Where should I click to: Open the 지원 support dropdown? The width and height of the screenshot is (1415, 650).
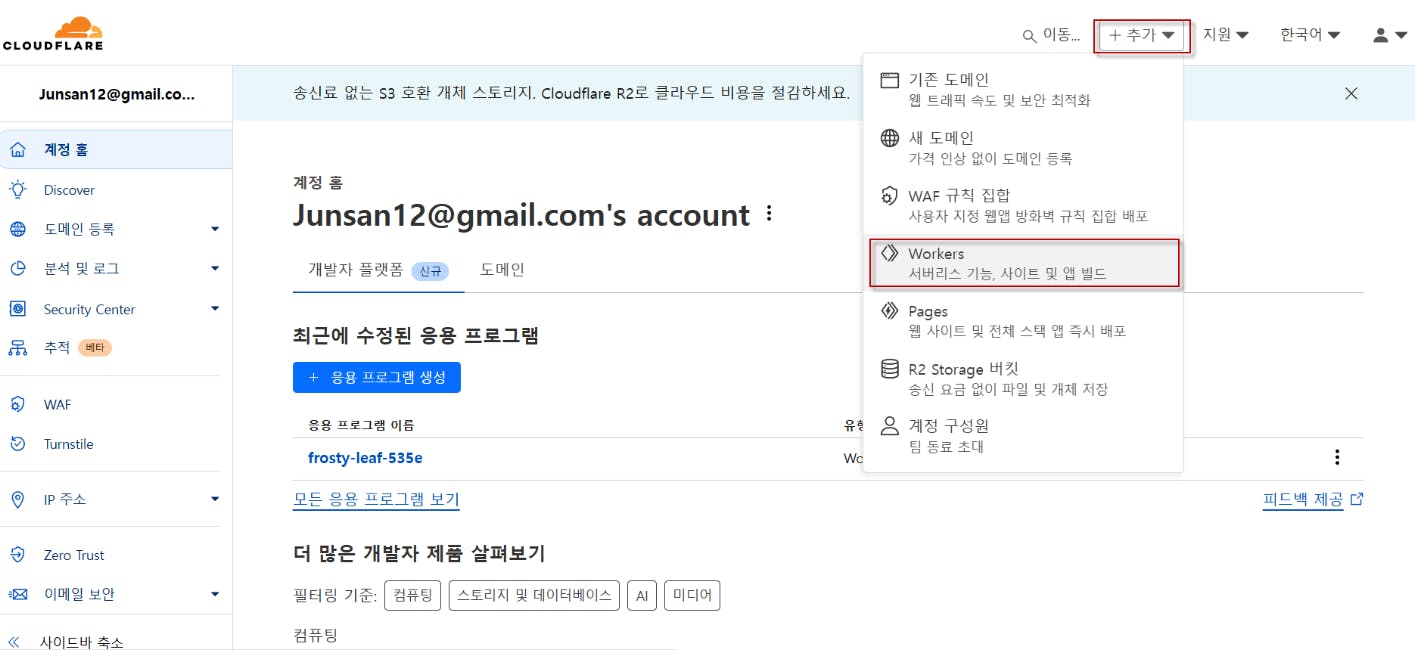[x=1225, y=35]
